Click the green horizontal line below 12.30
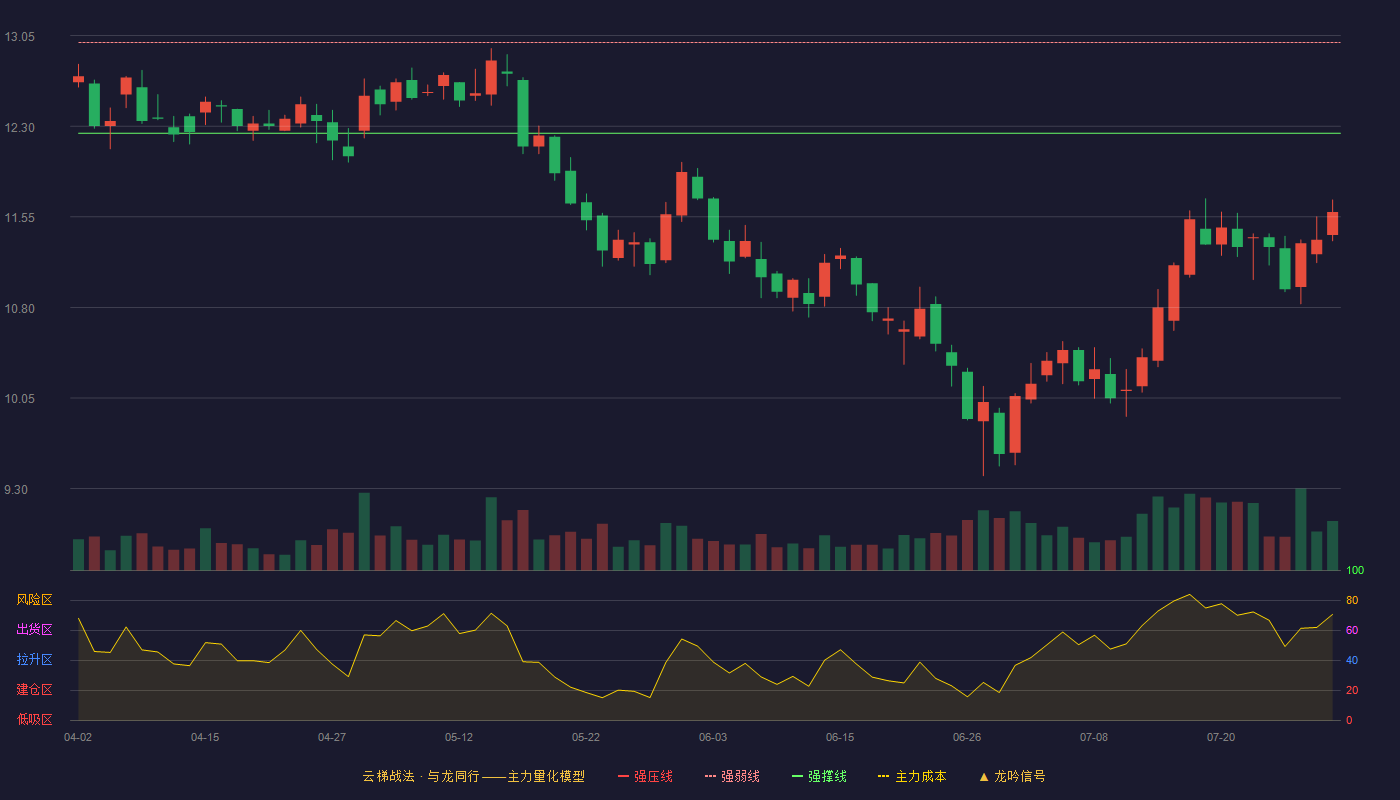Image resolution: width=1400 pixels, height=800 pixels. tap(709, 133)
